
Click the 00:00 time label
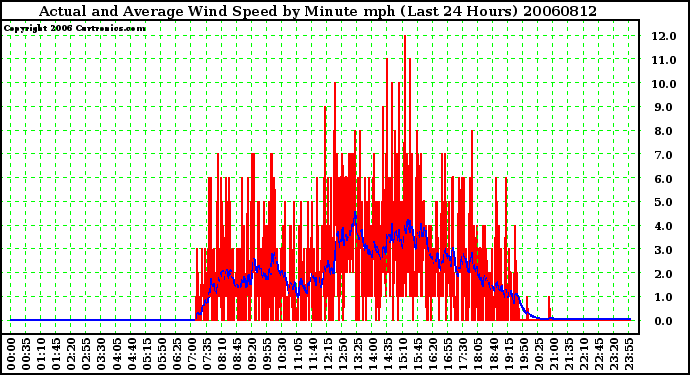(x=11, y=355)
